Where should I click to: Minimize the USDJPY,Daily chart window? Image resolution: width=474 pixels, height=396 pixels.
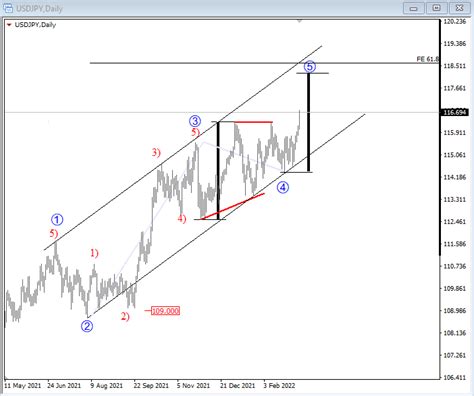click(413, 8)
